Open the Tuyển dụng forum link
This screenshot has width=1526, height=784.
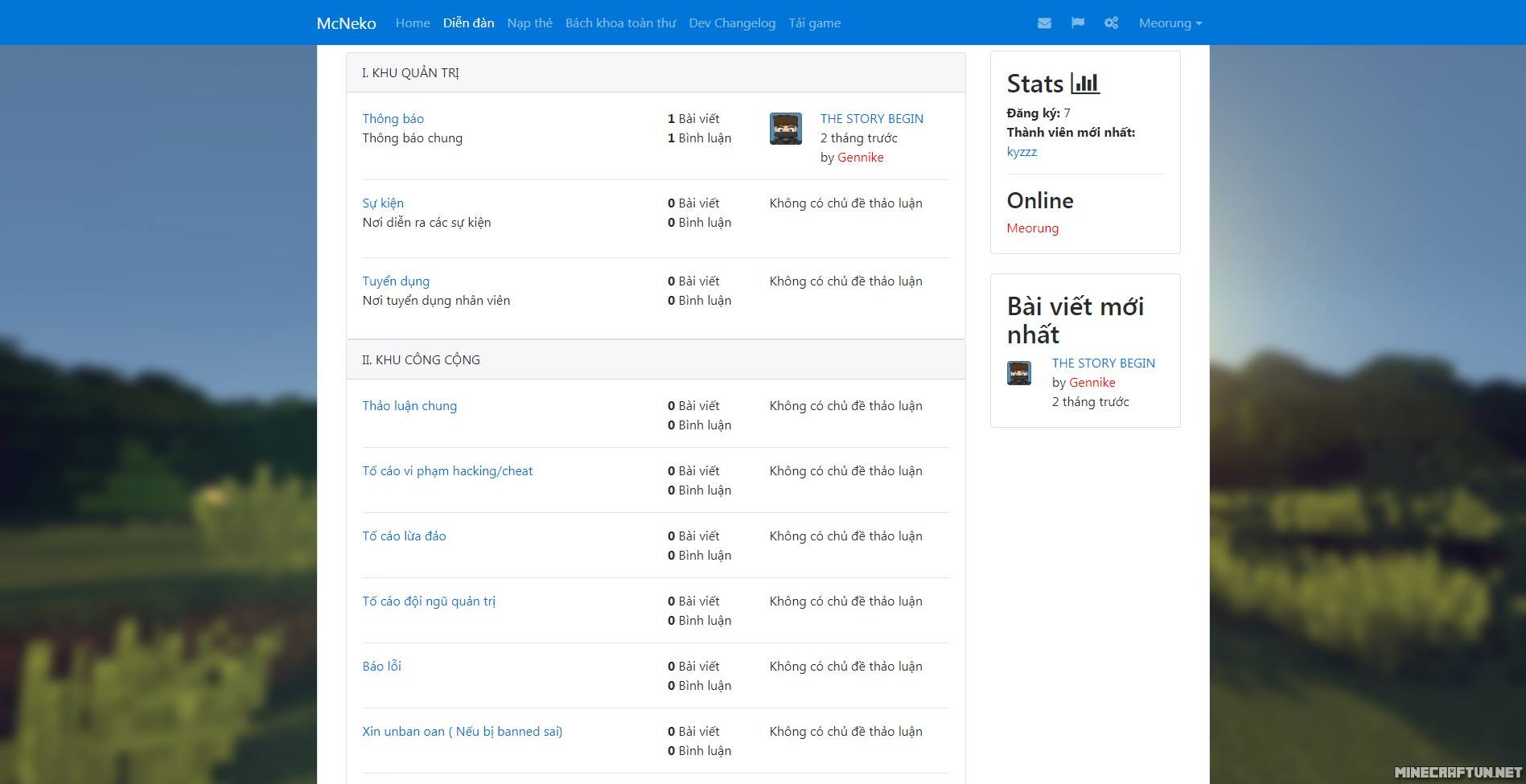point(396,281)
